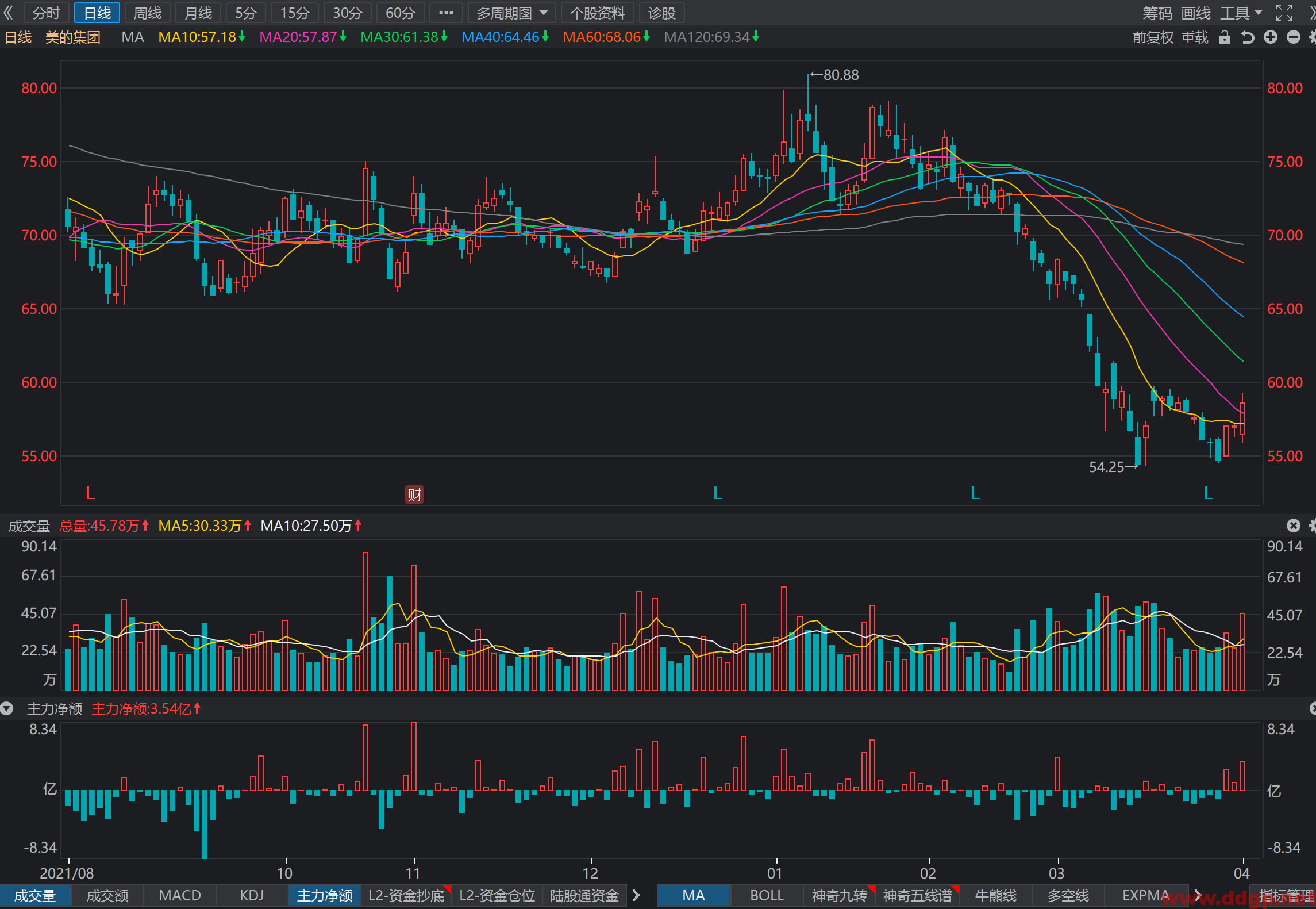
Task: Click the 重载 reload button
Action: (x=1195, y=37)
